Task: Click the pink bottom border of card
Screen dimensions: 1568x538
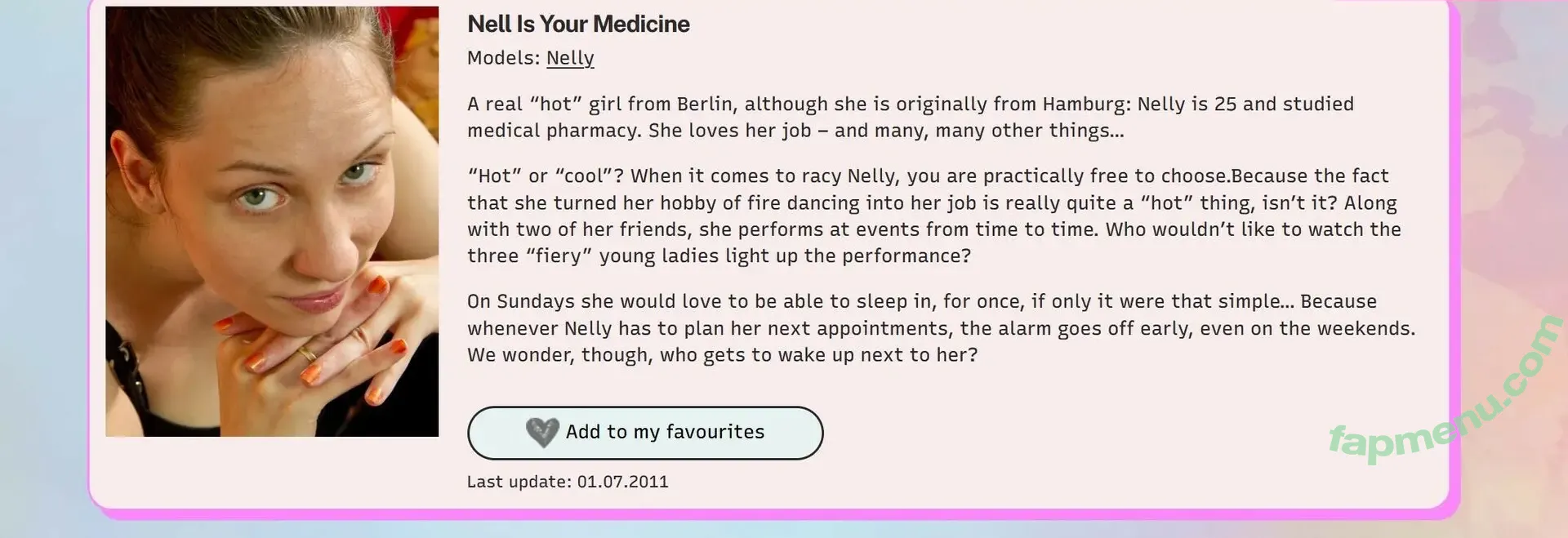Action: click(x=768, y=514)
